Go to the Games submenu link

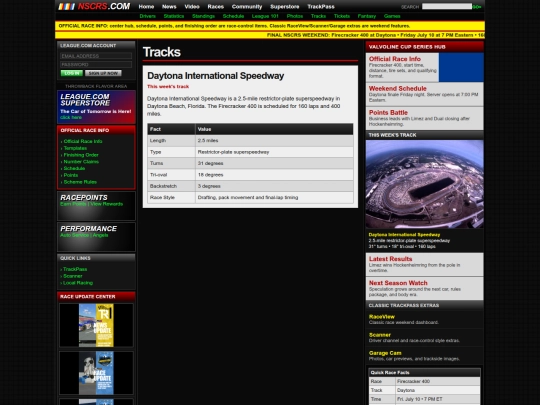pos(392,16)
